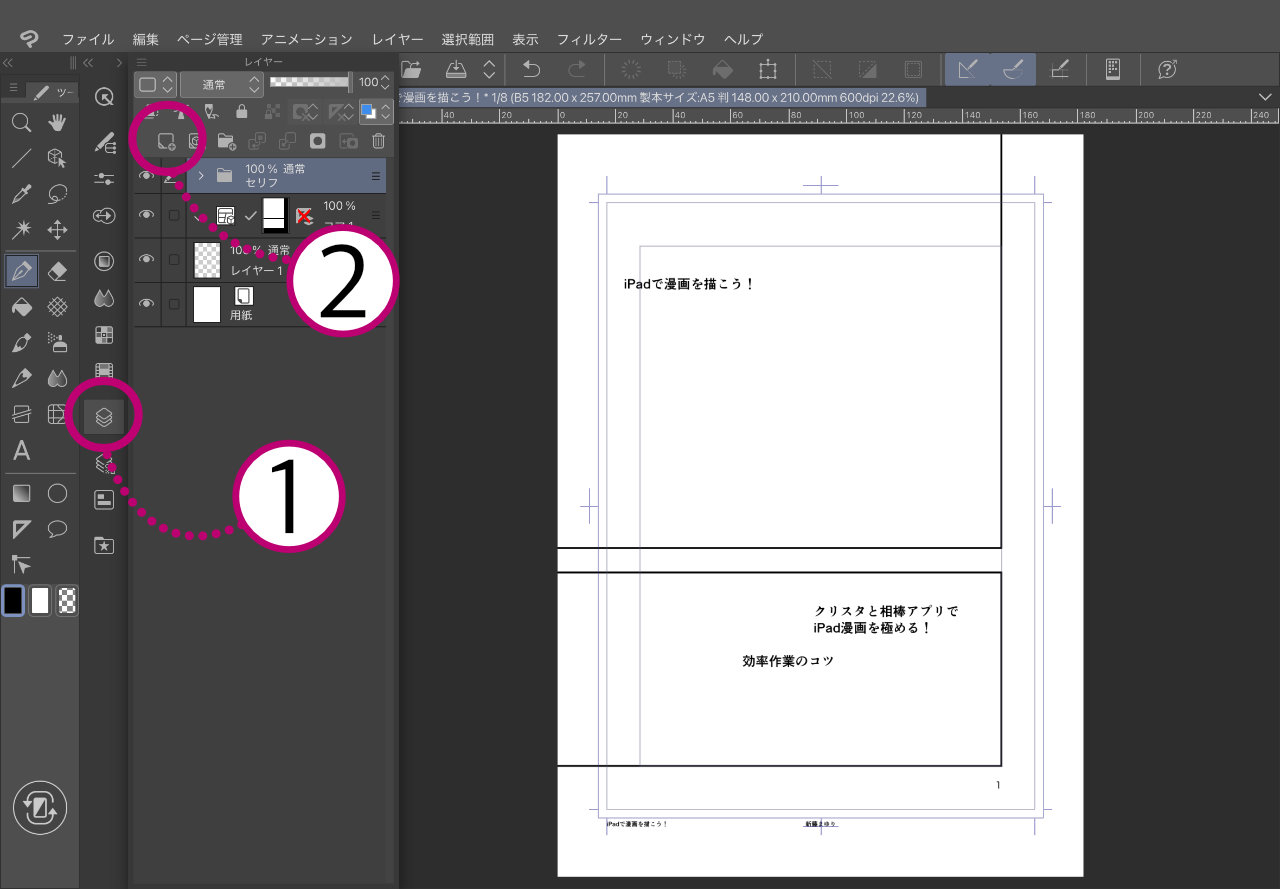Image resolution: width=1280 pixels, height=889 pixels.
Task: Select the Hand move tool
Action: tap(58, 123)
